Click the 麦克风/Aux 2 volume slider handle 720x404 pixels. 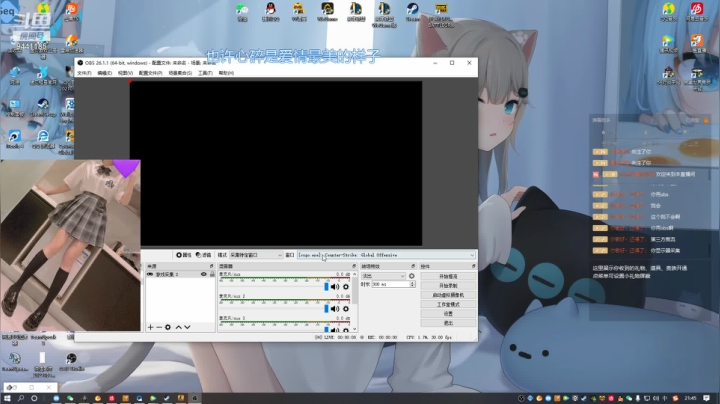[326, 309]
